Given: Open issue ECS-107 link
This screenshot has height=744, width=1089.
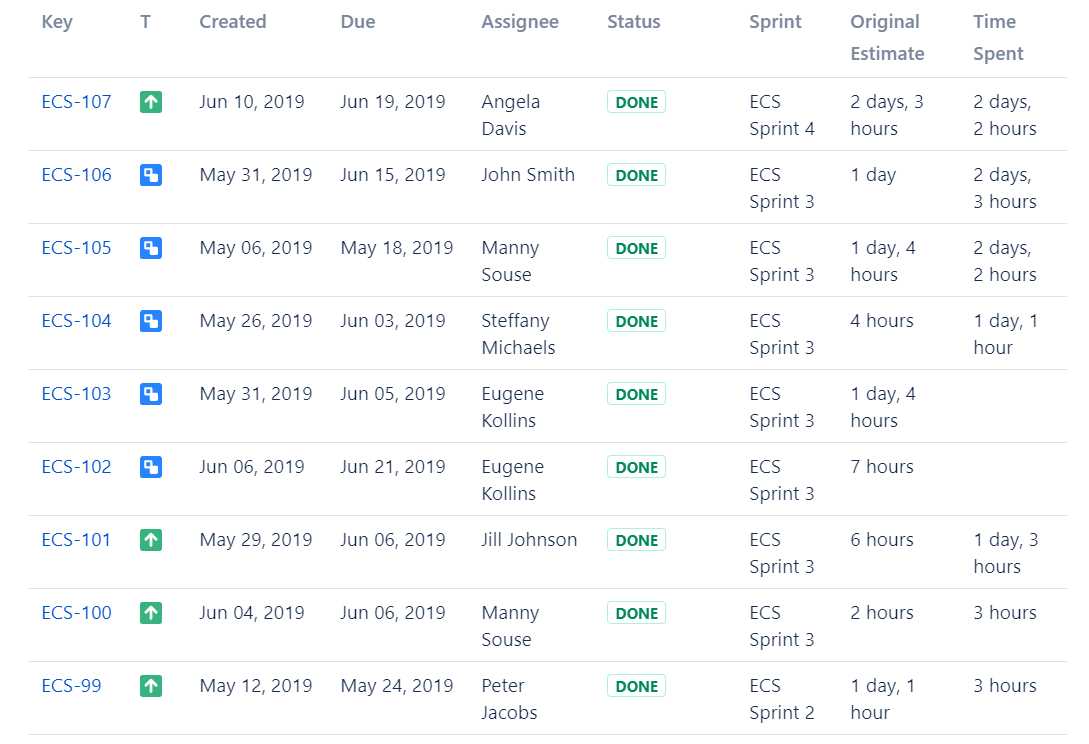Looking at the screenshot, I should coord(76,102).
